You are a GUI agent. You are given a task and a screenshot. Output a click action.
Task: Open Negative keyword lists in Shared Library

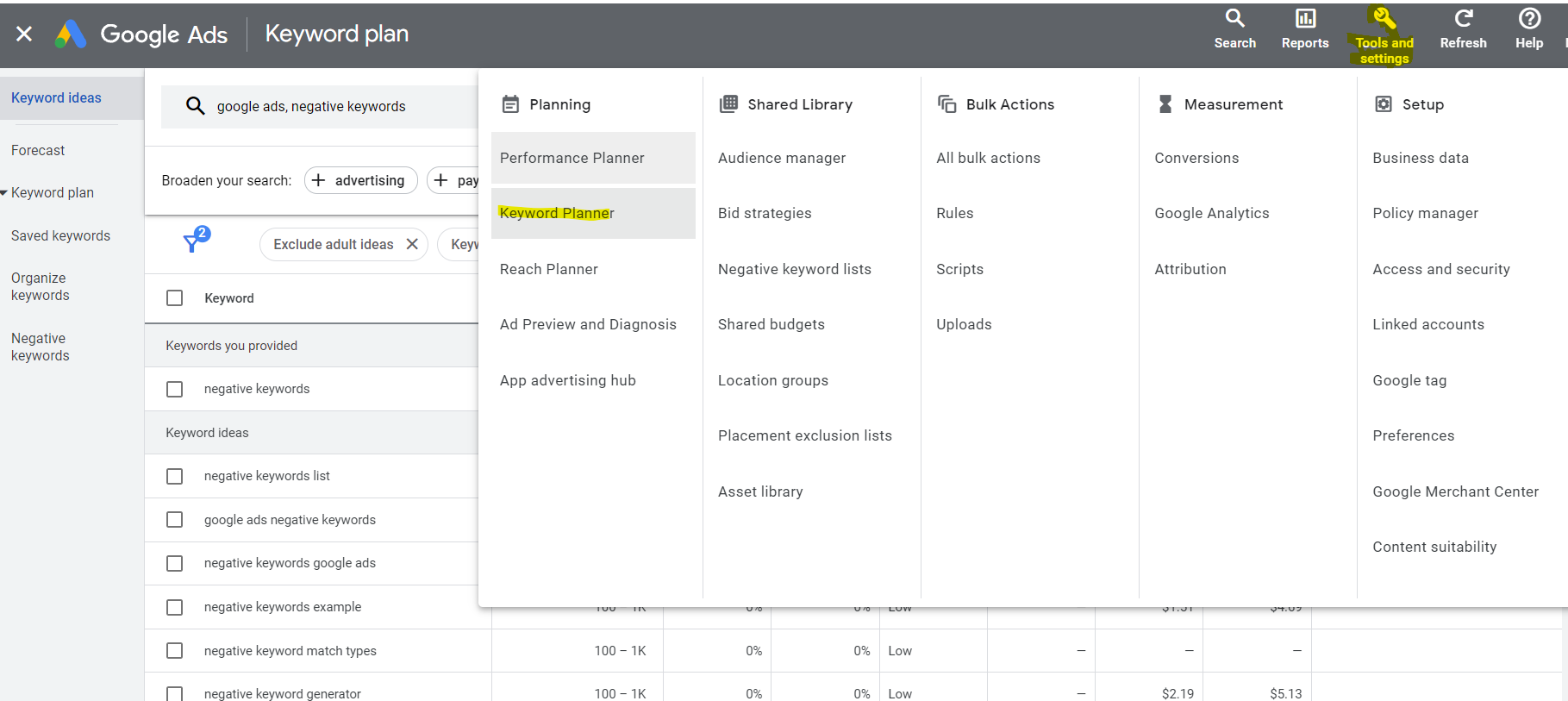point(795,269)
